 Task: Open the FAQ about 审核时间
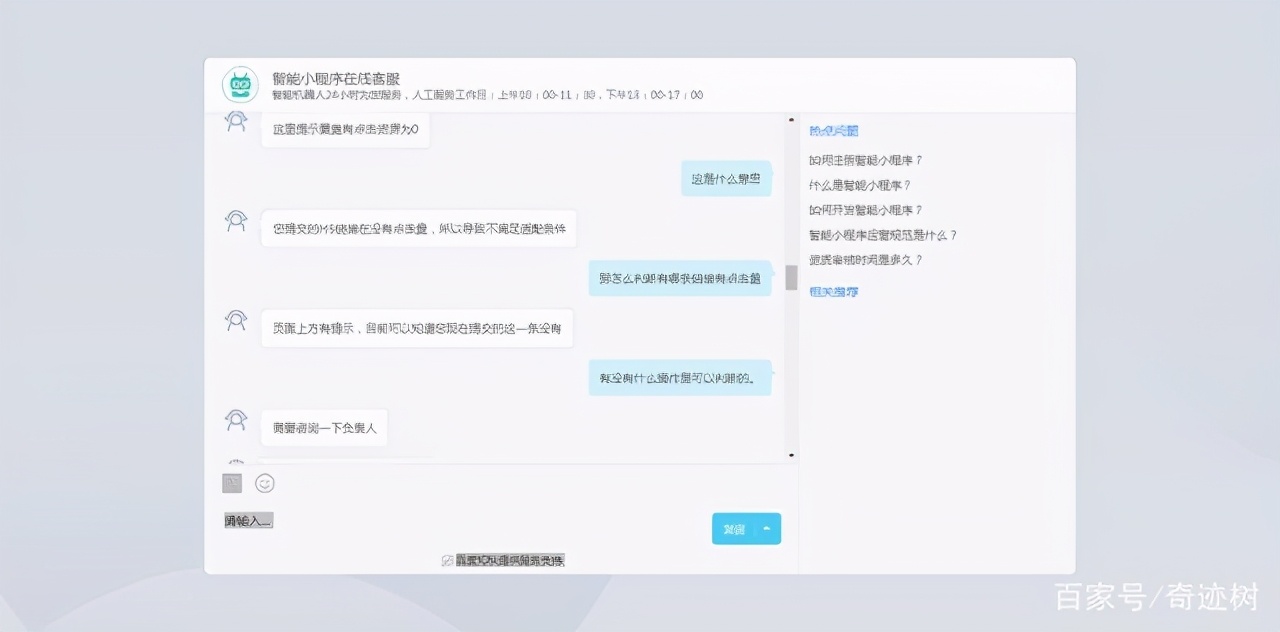pos(866,259)
